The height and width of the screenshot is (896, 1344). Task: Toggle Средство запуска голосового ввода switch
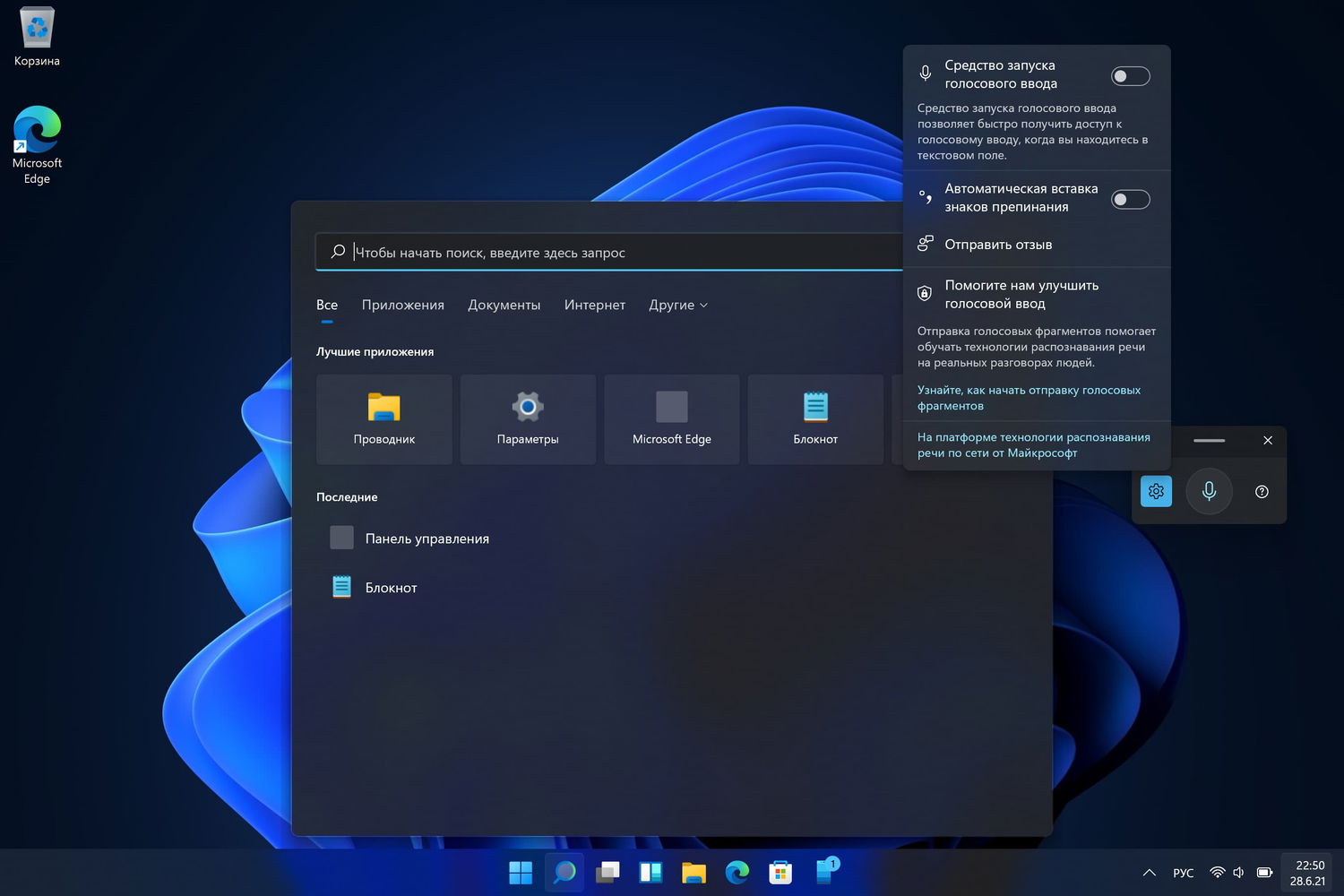click(x=1131, y=76)
